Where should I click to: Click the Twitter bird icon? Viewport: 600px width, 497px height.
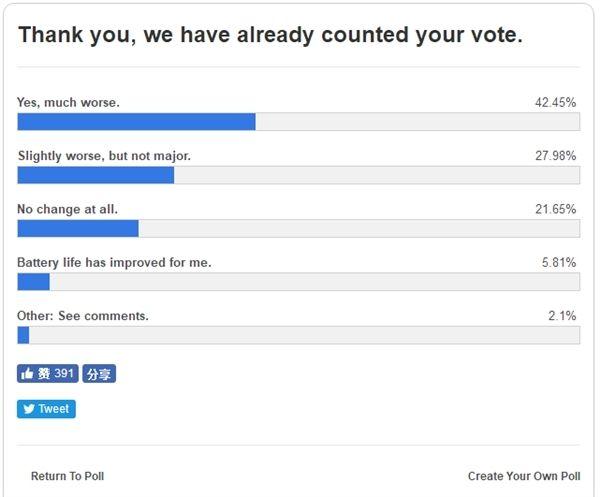29,409
